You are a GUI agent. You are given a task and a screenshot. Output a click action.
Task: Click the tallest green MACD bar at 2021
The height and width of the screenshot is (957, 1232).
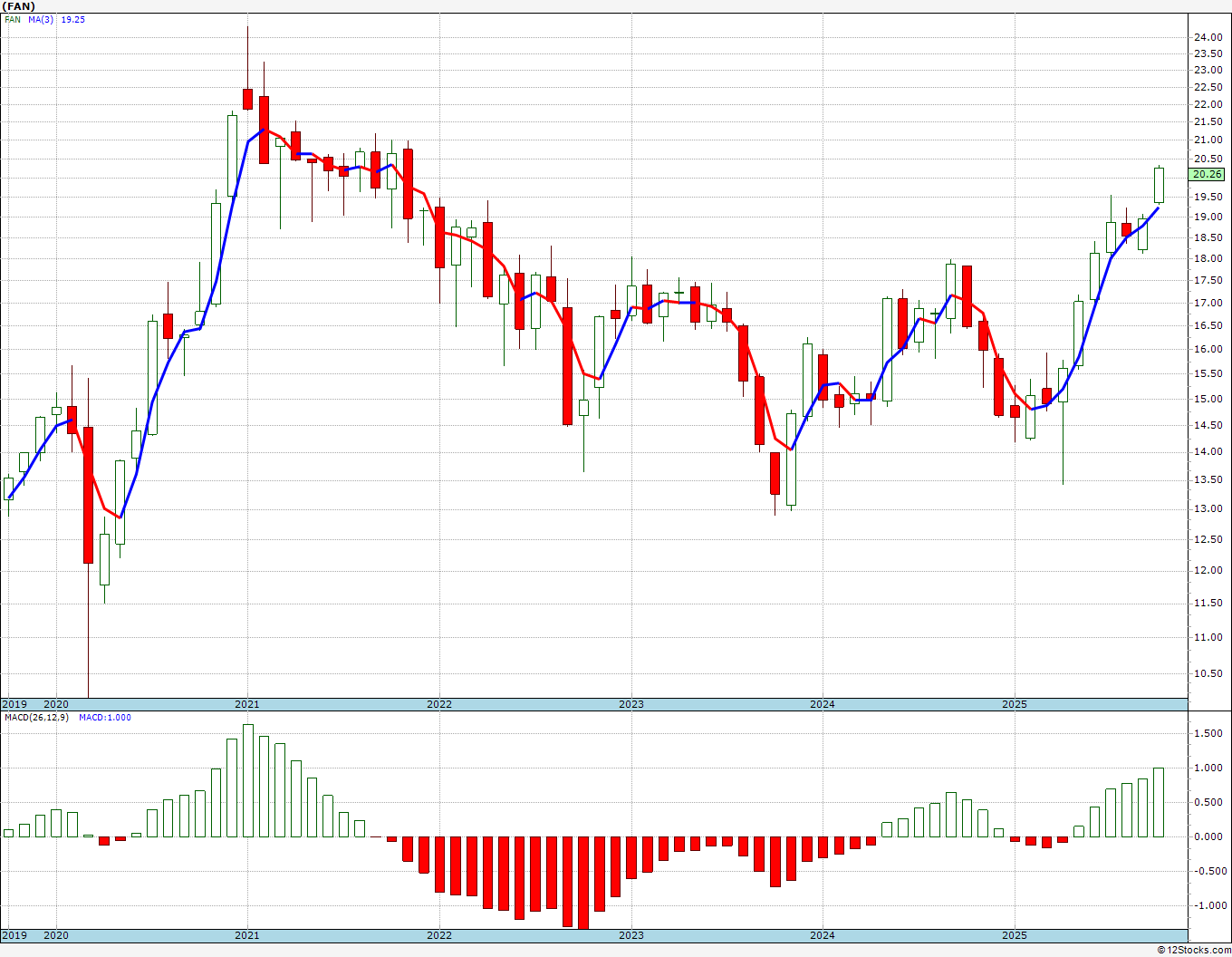[x=248, y=780]
